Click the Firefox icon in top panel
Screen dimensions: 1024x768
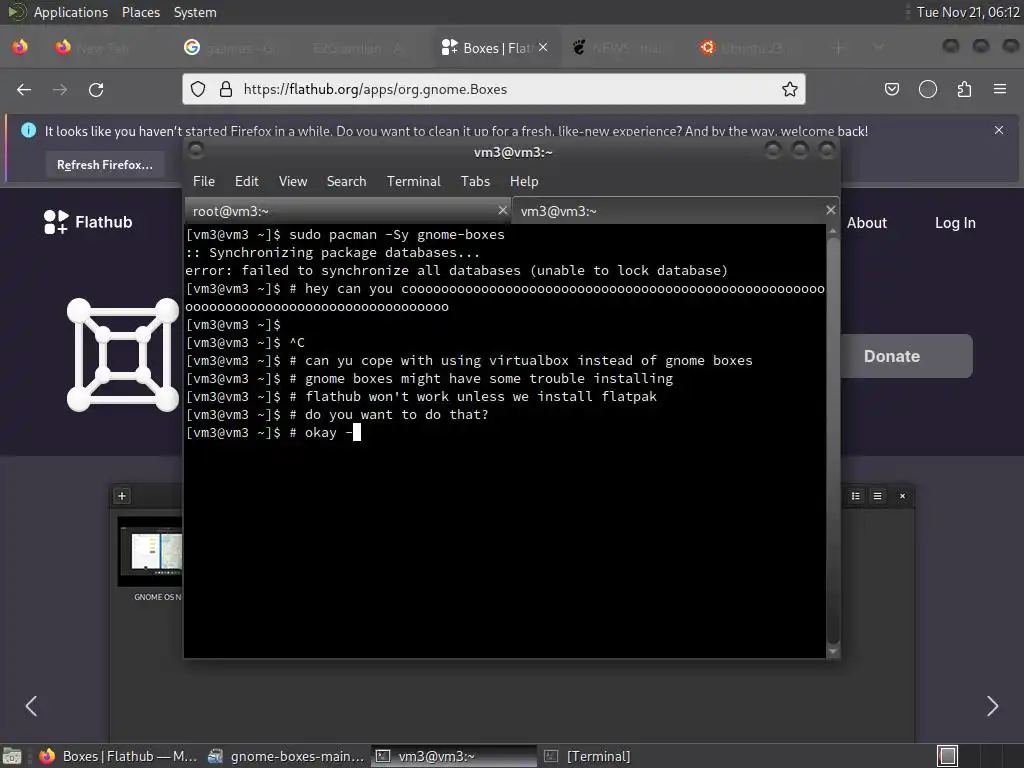tap(20, 47)
